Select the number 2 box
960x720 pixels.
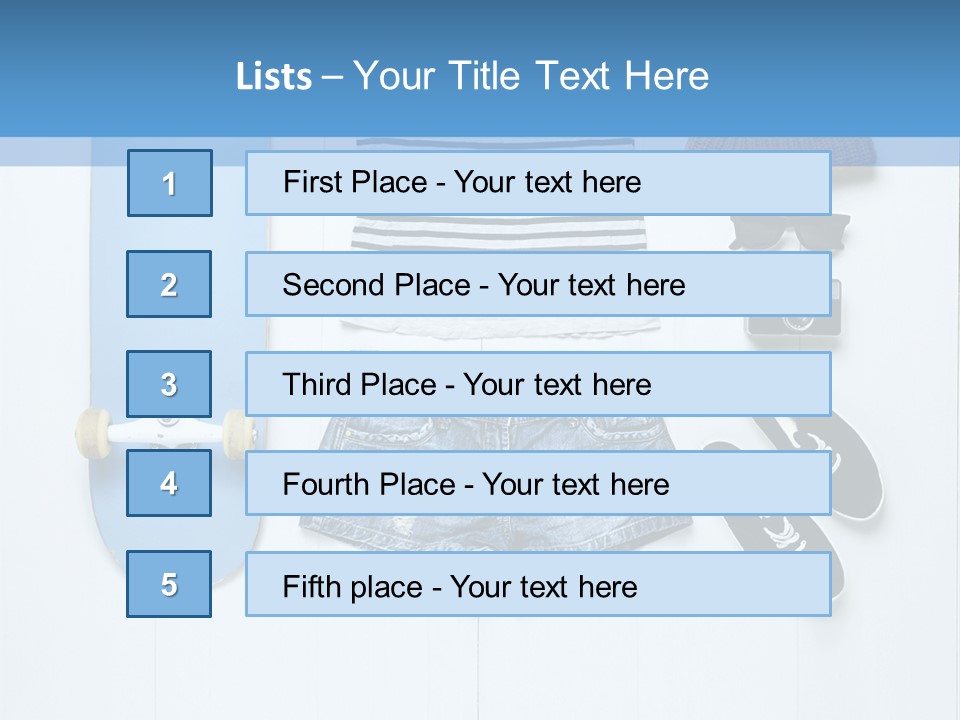coord(169,284)
